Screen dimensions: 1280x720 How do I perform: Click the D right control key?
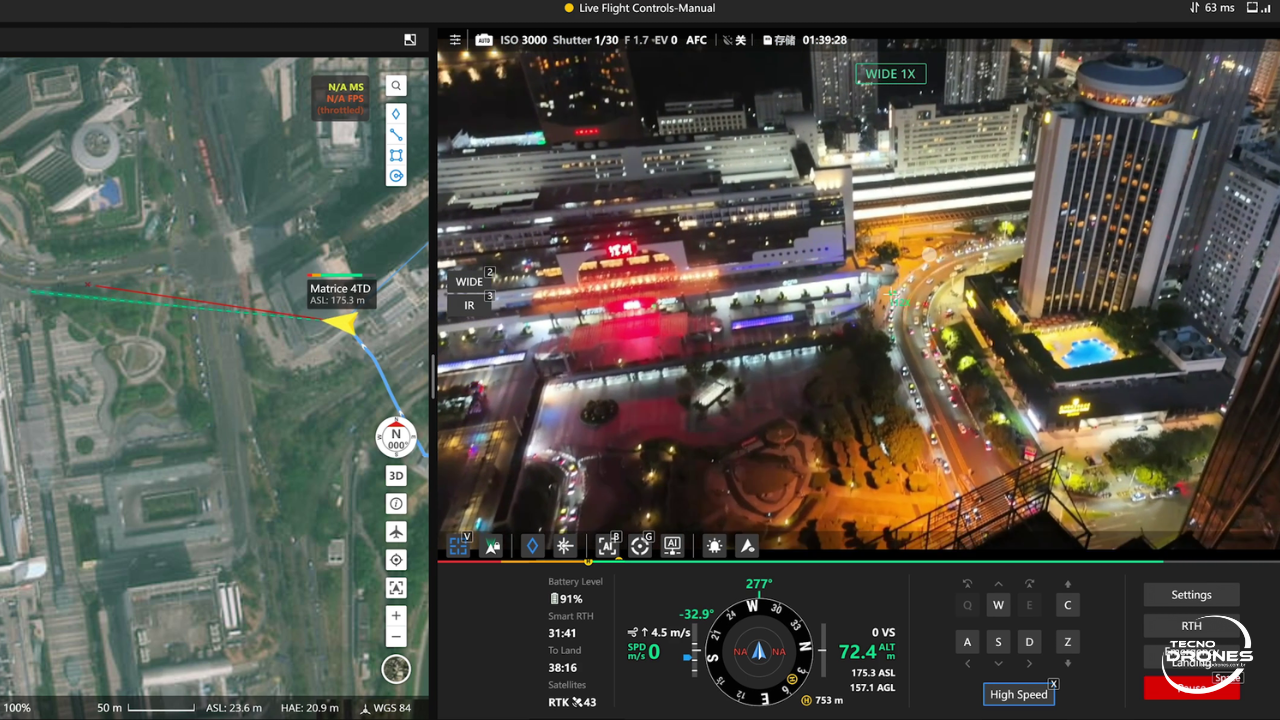click(x=1029, y=641)
